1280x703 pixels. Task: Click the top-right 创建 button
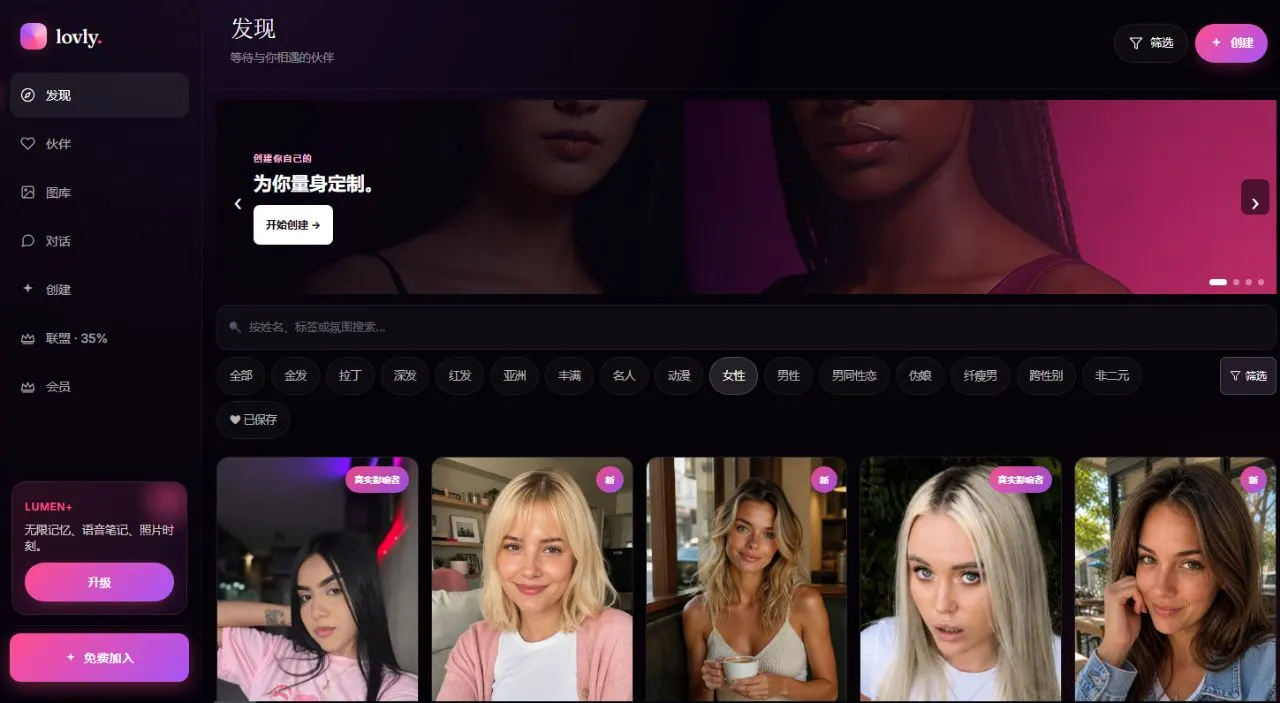pos(1231,43)
